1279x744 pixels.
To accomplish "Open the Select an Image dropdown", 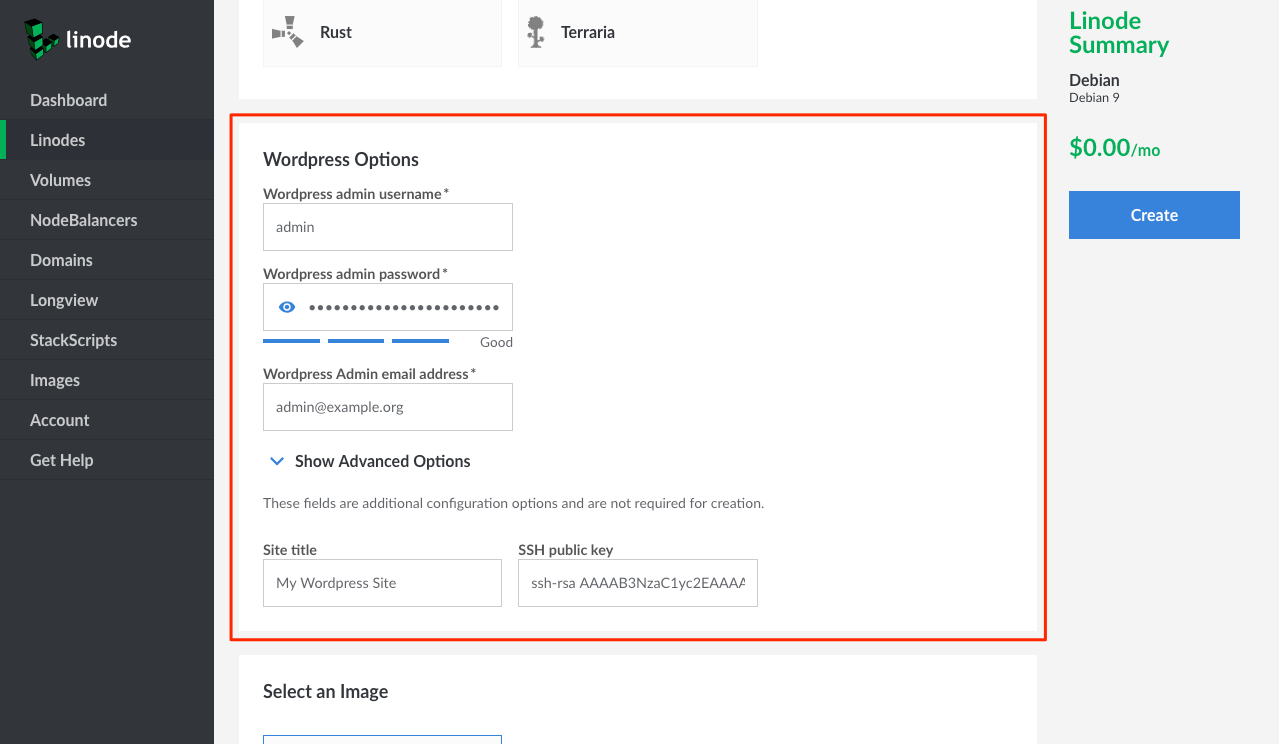I will pyautogui.click(x=382, y=739).
